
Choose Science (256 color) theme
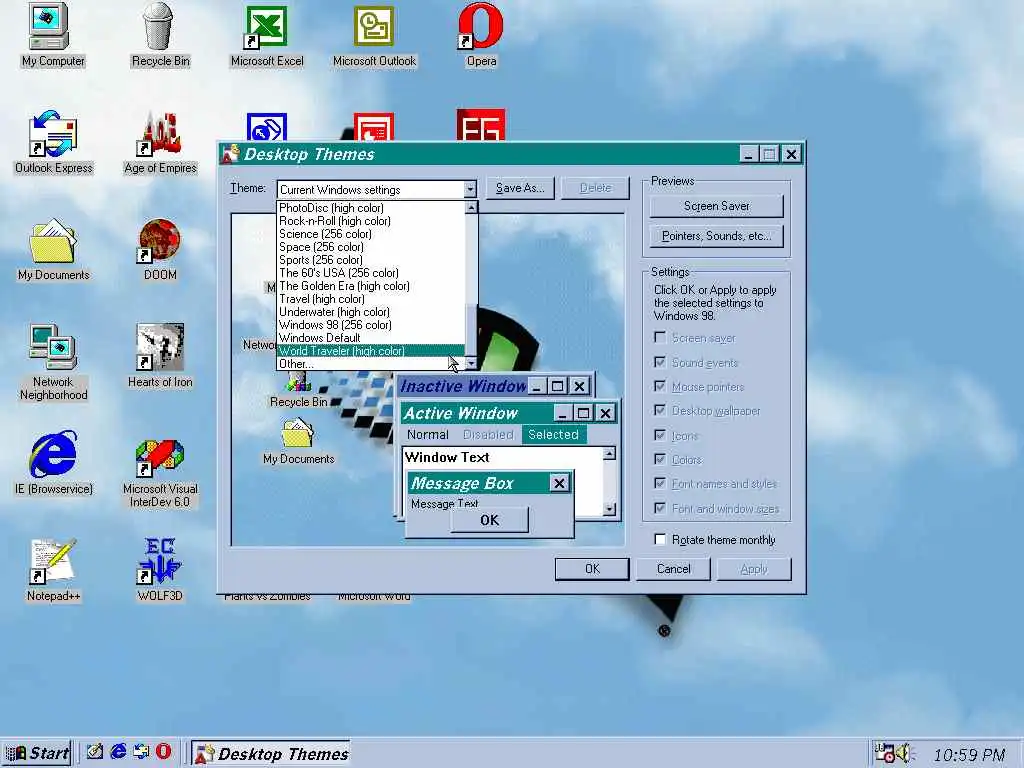[370, 234]
